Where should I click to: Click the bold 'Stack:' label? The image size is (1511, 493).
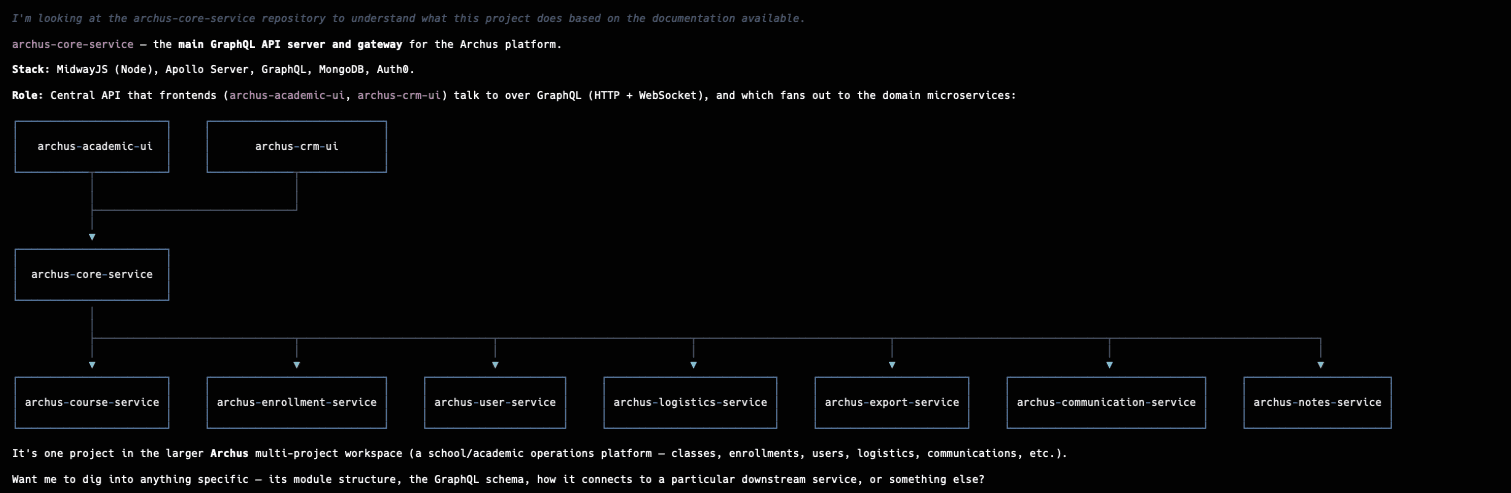(x=31, y=70)
